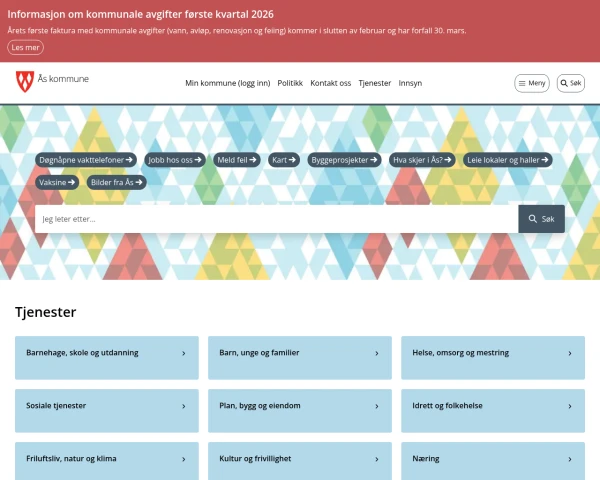Expand 'Helse, omsorg og mestring' card
The height and width of the screenshot is (480, 600).
click(x=492, y=353)
